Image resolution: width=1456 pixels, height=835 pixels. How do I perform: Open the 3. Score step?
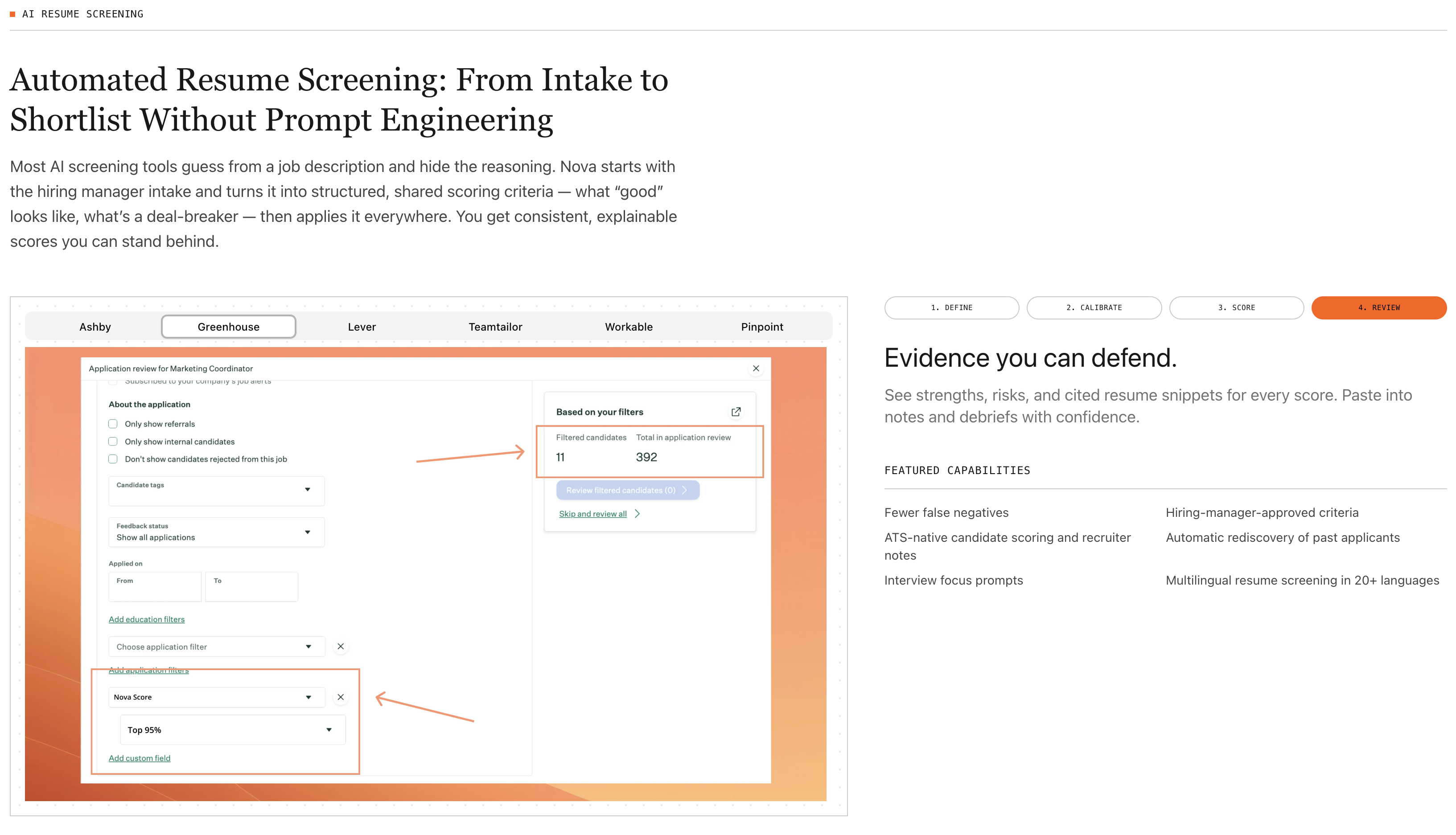1236,307
